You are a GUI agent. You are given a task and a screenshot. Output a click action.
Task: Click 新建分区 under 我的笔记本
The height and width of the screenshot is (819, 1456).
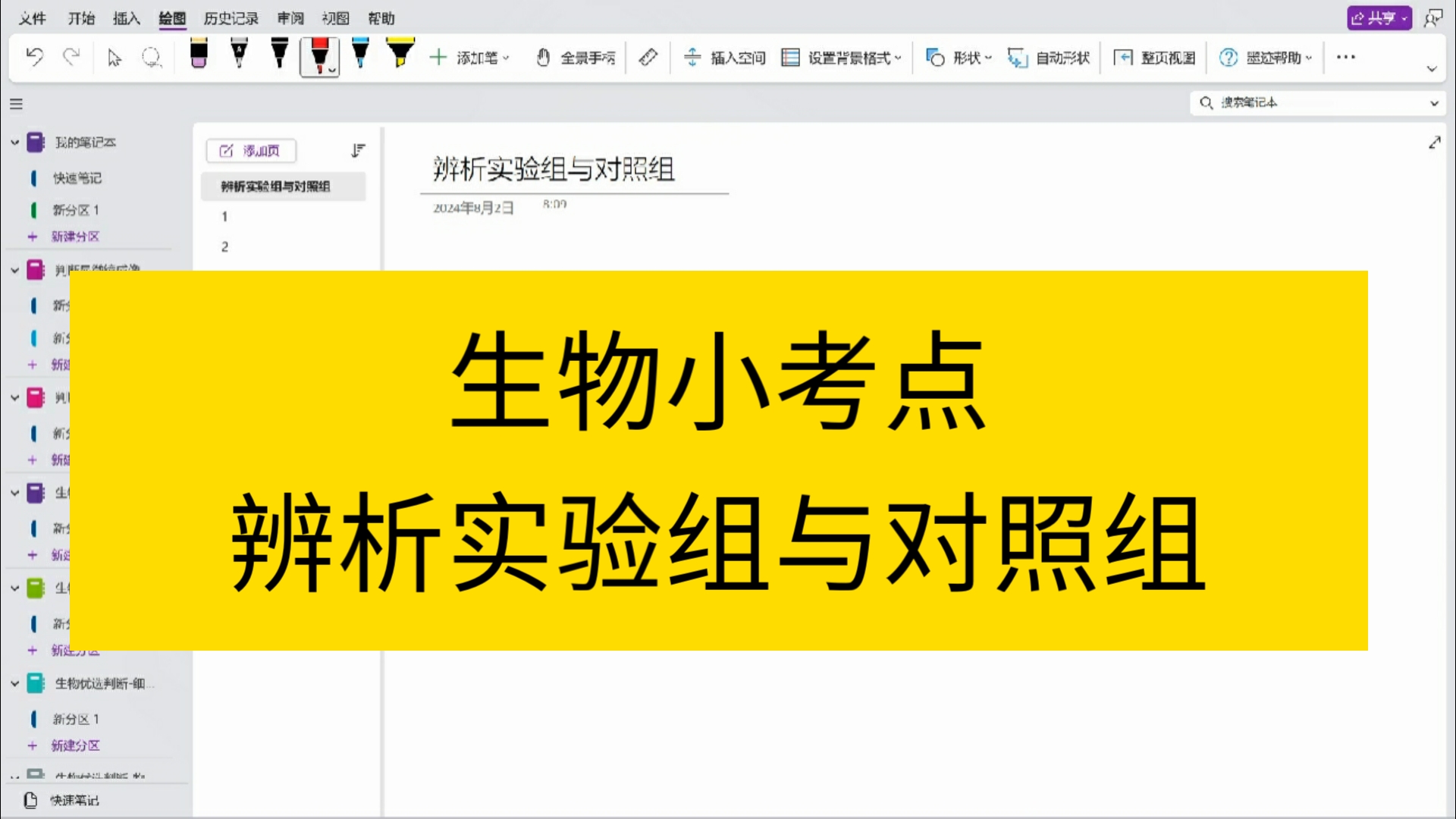click(75, 237)
